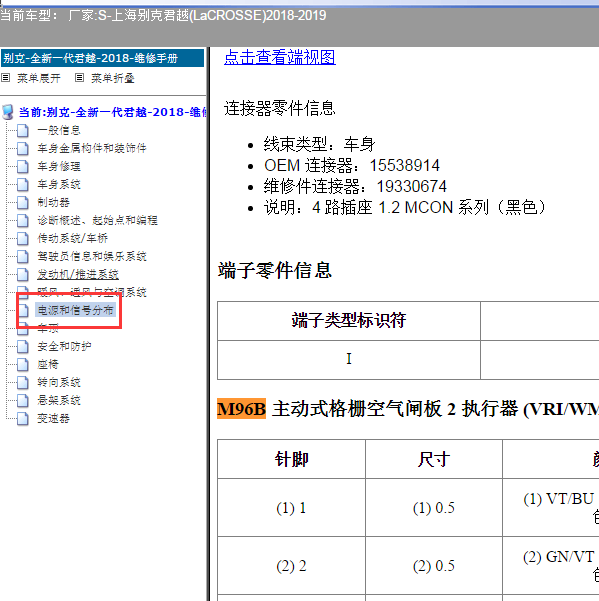599x601 pixels.
Task: Click the page icon next to 悬架系统
Action: click(x=23, y=401)
